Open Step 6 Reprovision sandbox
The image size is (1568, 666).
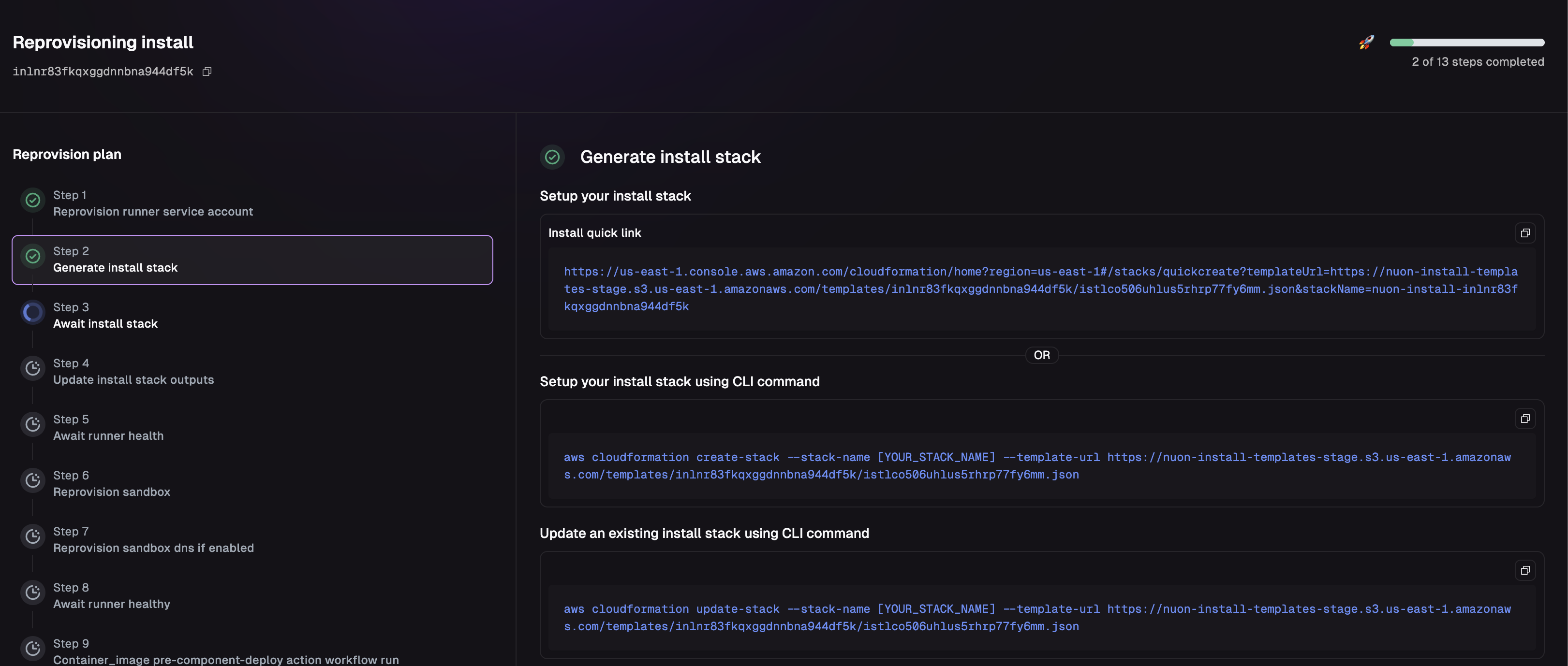click(252, 483)
